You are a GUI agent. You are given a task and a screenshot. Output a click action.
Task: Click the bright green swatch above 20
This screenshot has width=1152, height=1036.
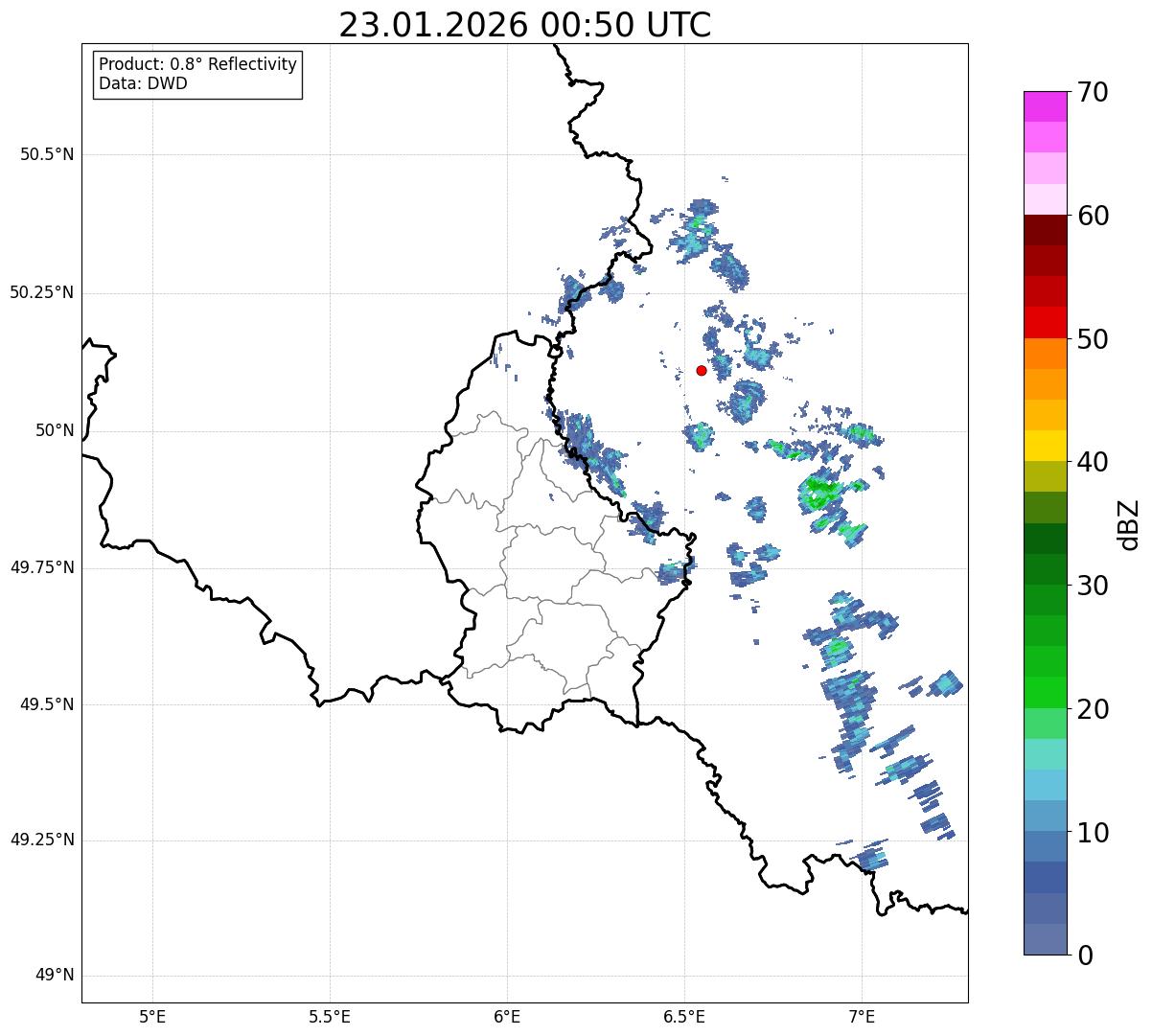(x=1045, y=692)
